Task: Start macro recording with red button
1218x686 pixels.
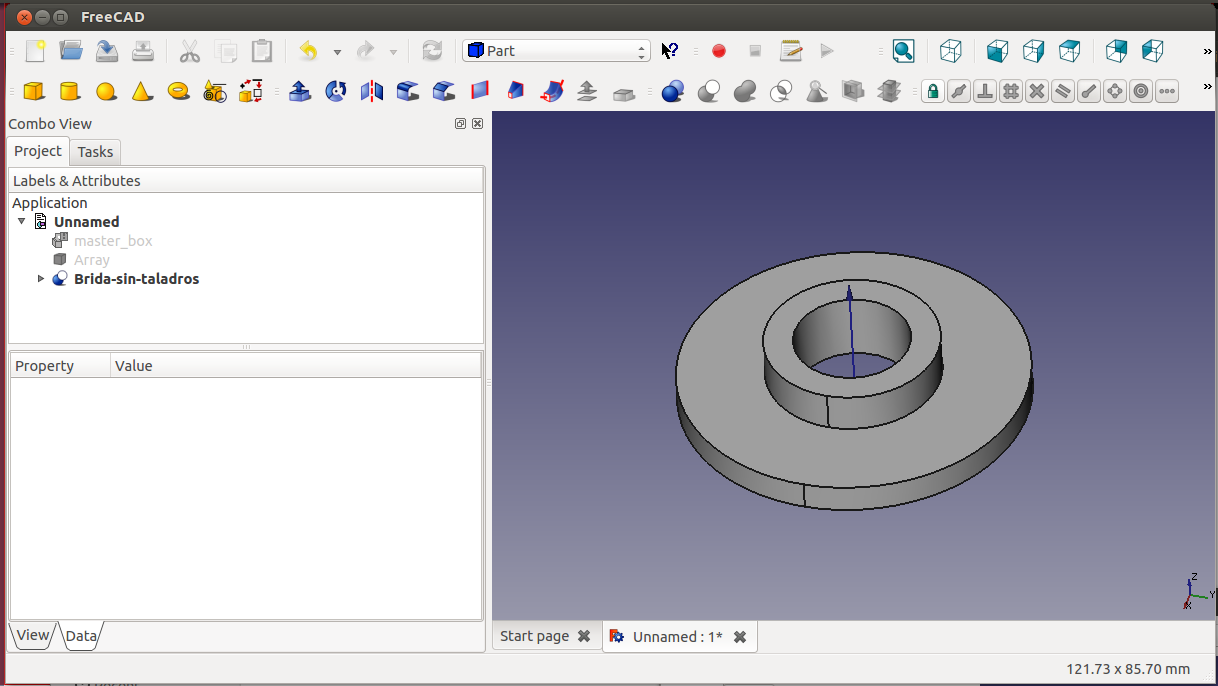Action: coord(718,51)
